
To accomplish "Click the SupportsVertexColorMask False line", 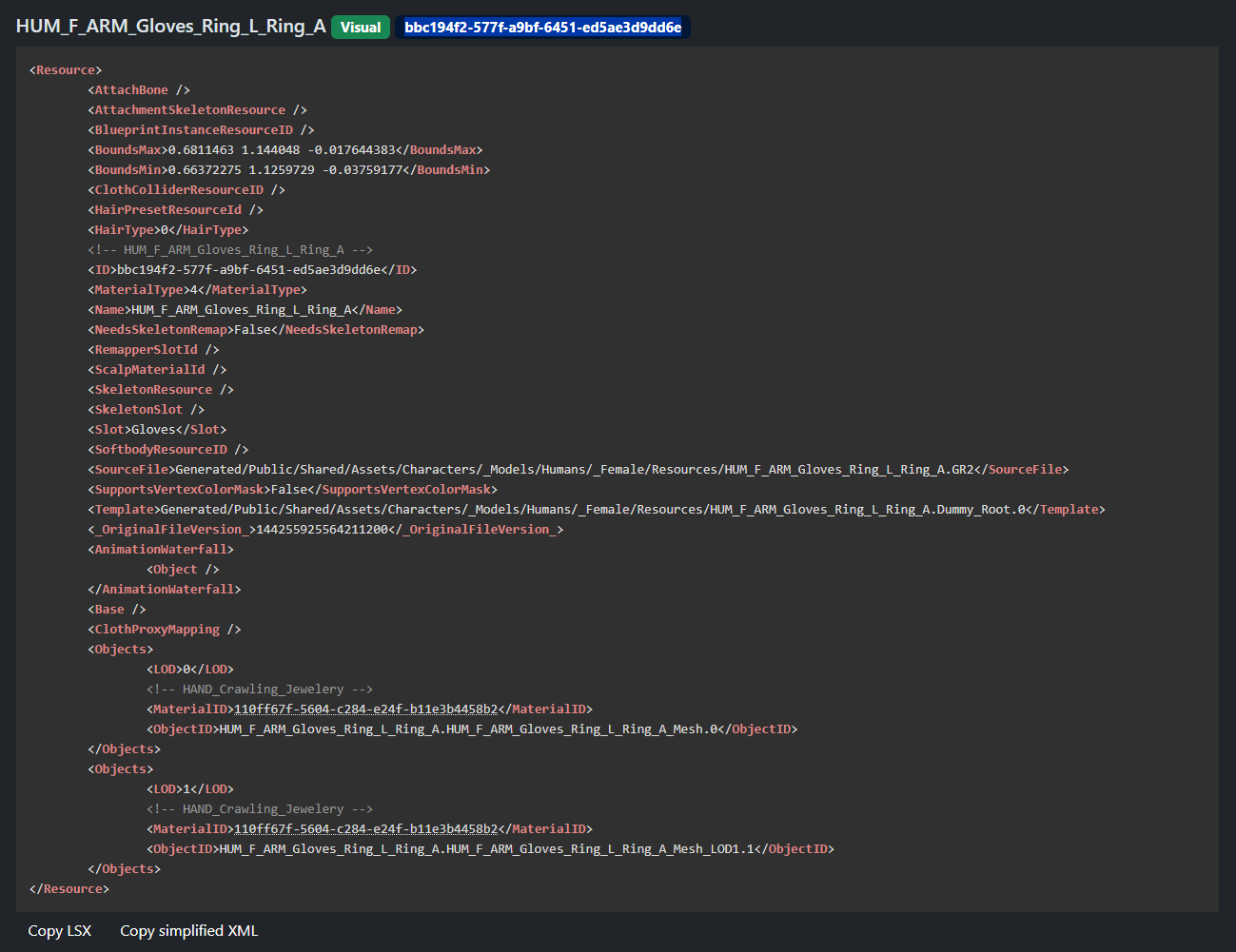I will pos(293,489).
